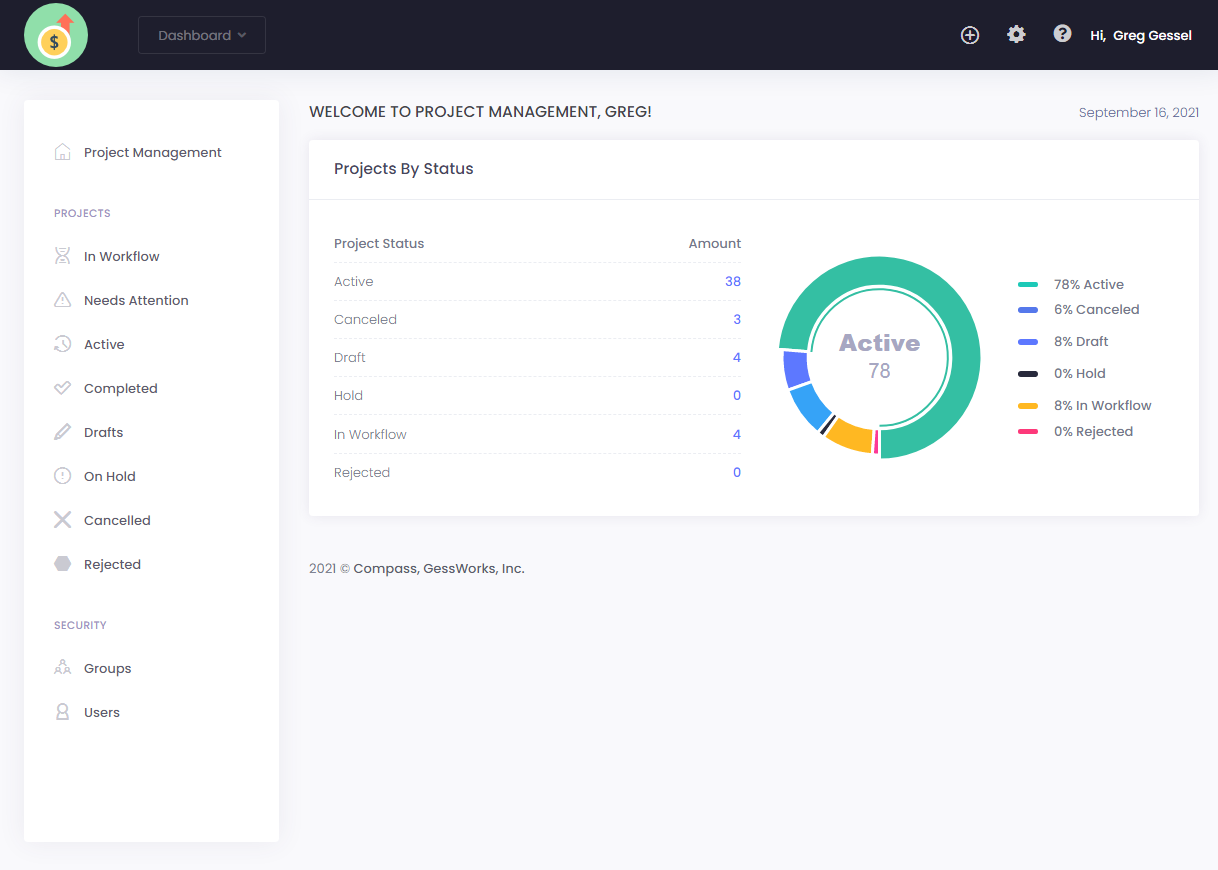Click Draft amount 4 in table

click(x=737, y=357)
